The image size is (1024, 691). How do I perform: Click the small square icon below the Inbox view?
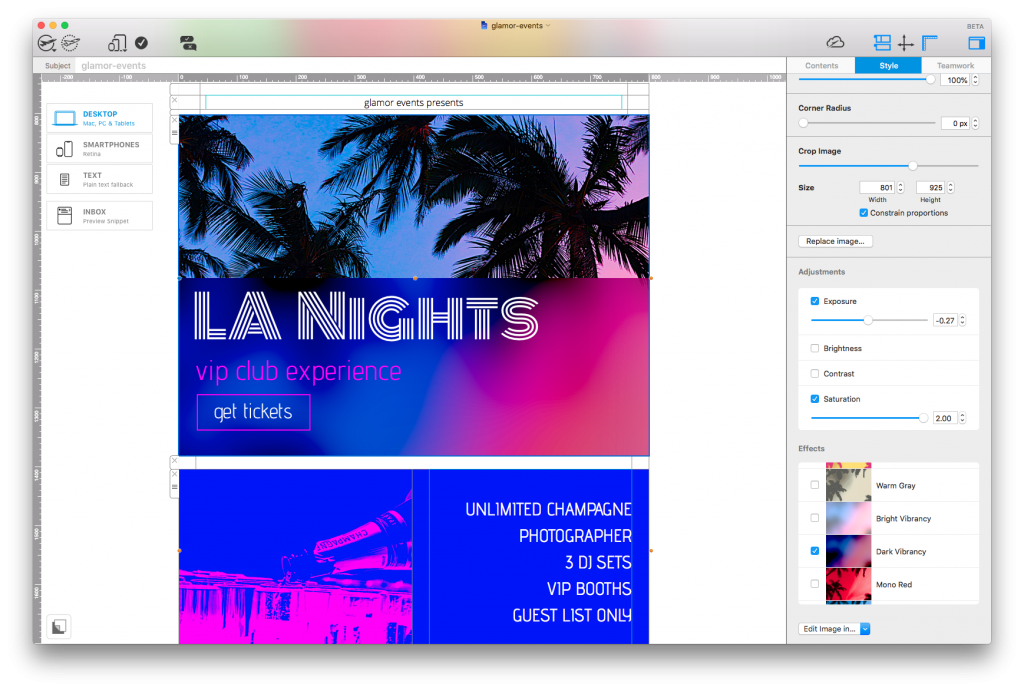tap(59, 626)
